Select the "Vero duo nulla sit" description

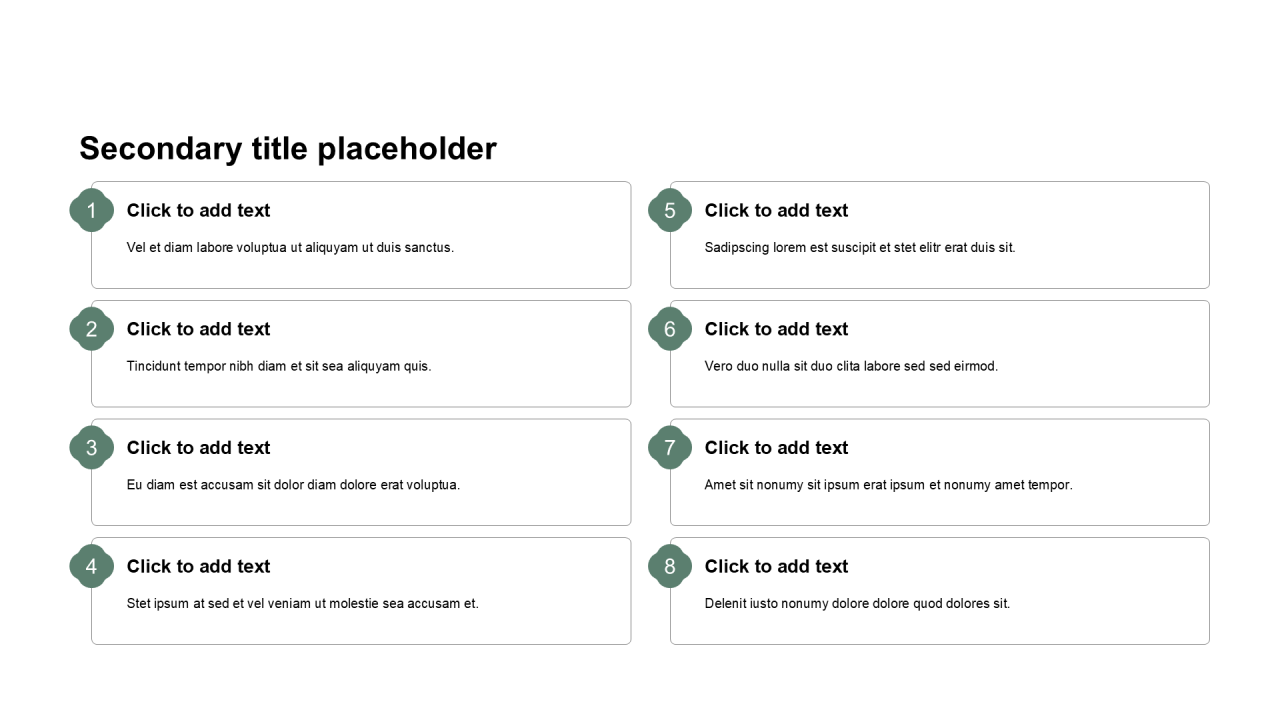coord(851,366)
